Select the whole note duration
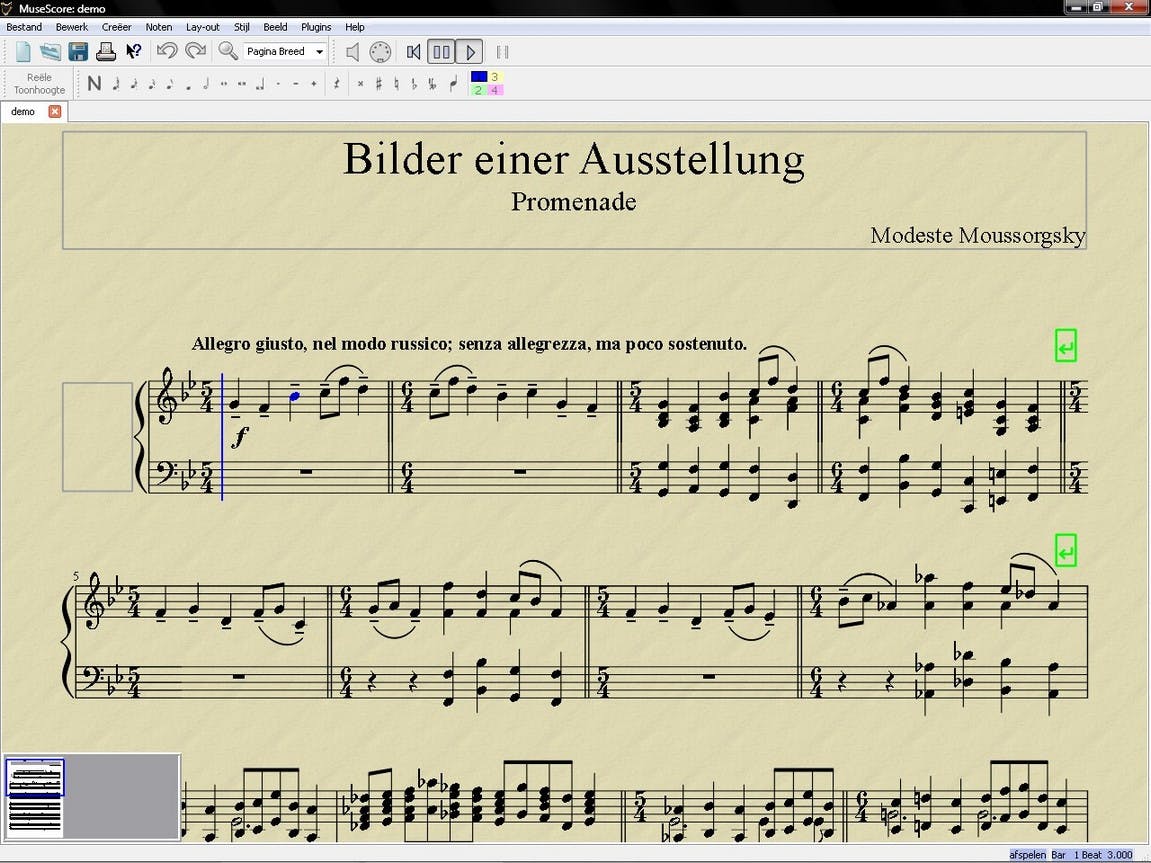This screenshot has width=1151, height=863. pos(224,84)
